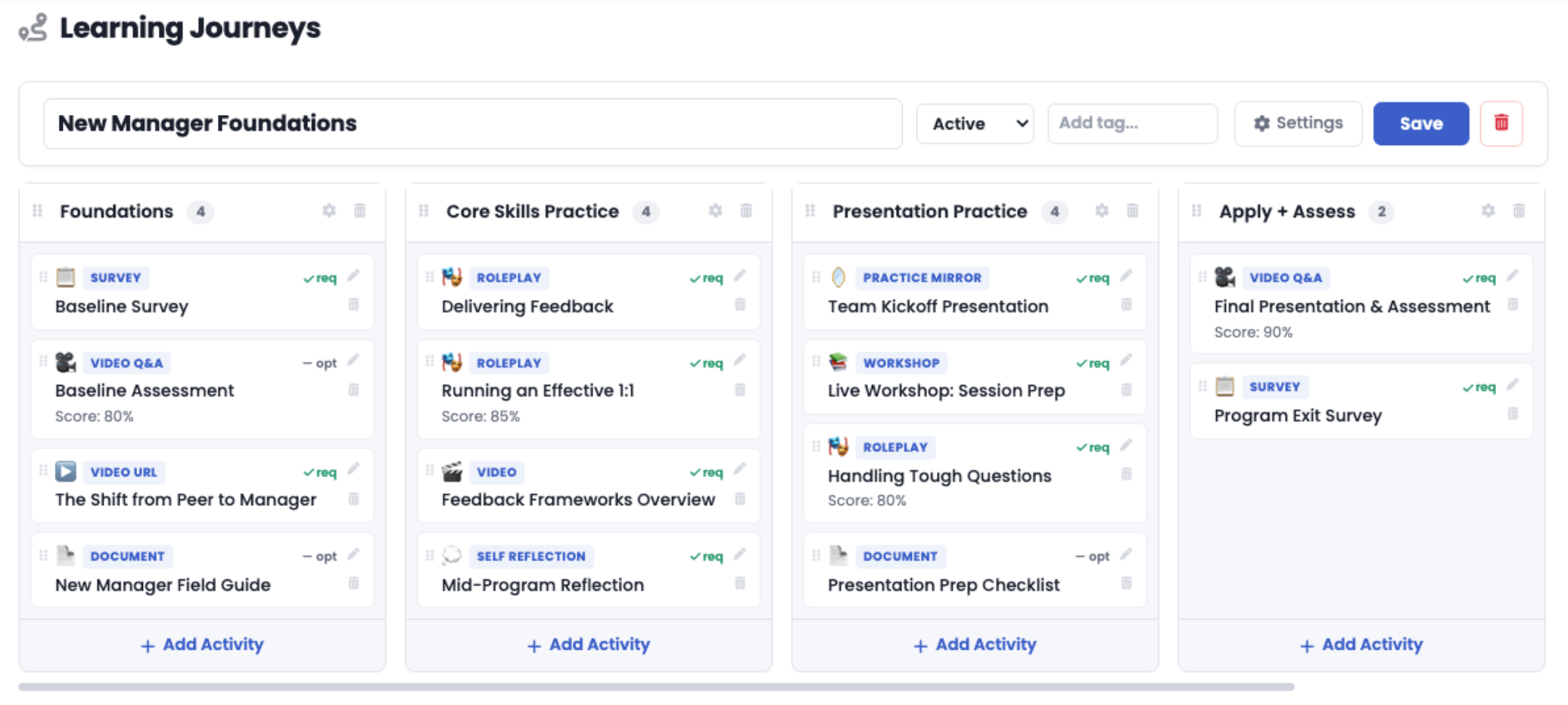This screenshot has width=1568, height=705.
Task: Toggle the req status on Mid-Program Reflection
Action: [706, 557]
